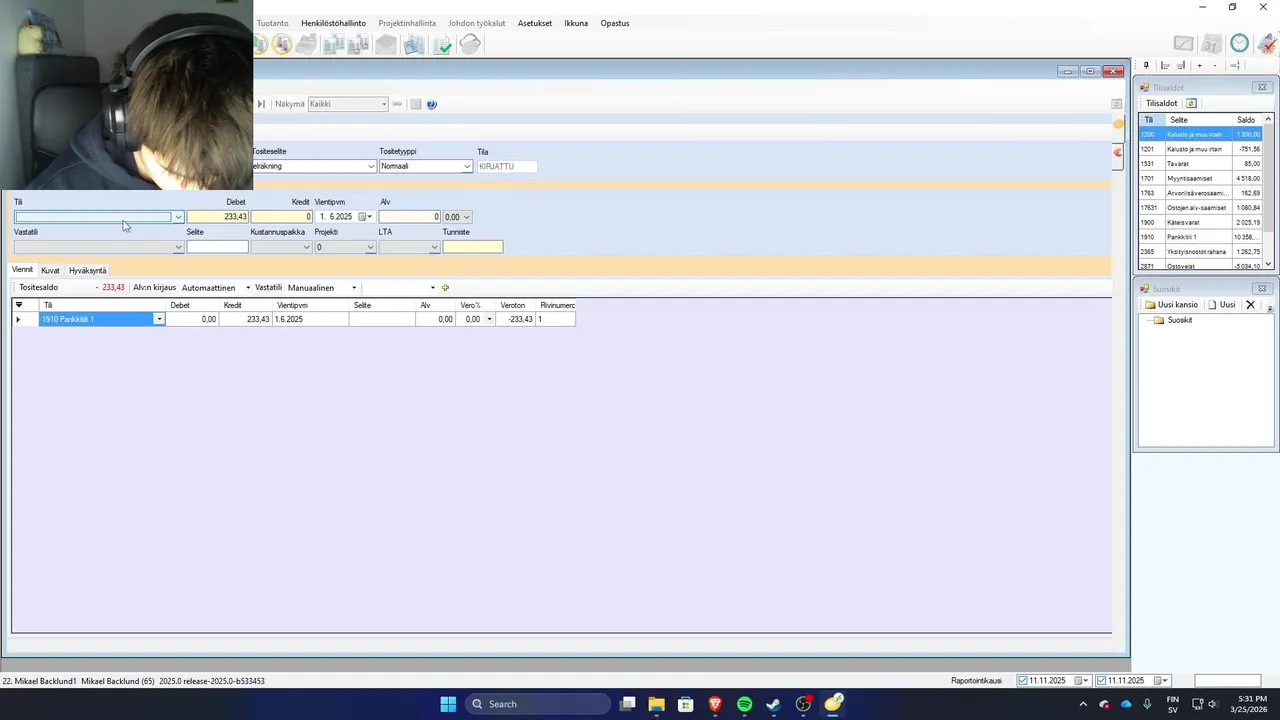Image resolution: width=1280 pixels, height=720 pixels.
Task: Click the Uusi kansio button in Suosikit
Action: 1171,305
